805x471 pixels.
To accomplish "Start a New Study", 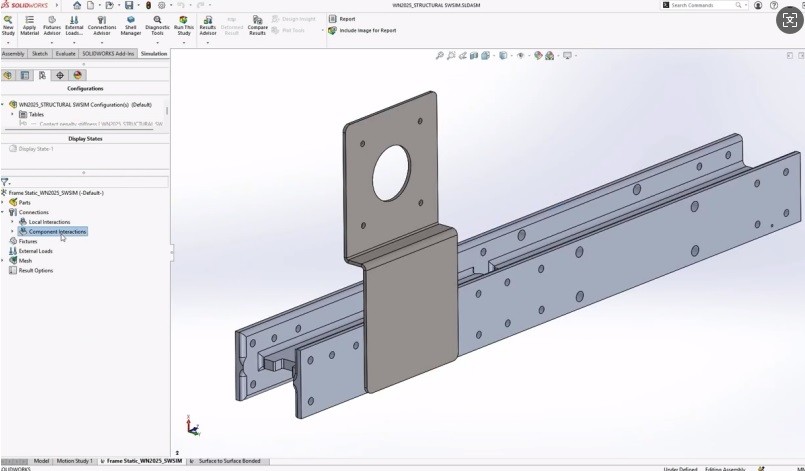I will tap(8, 26).
